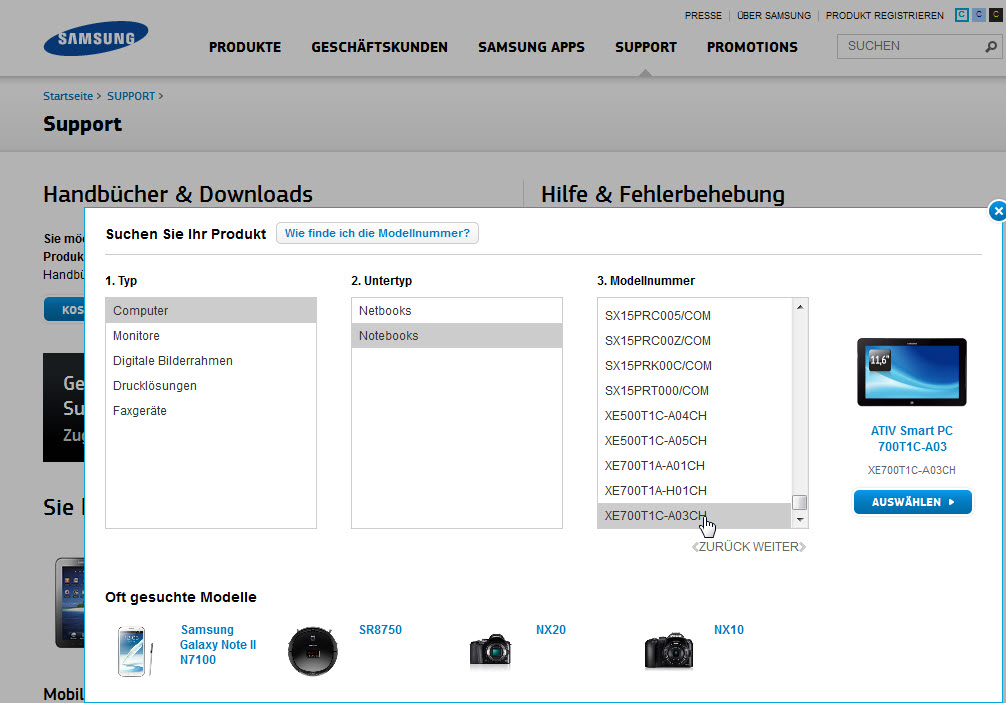Select model XE700T1A-H01CH
The image size is (1006, 703).
tap(695, 491)
